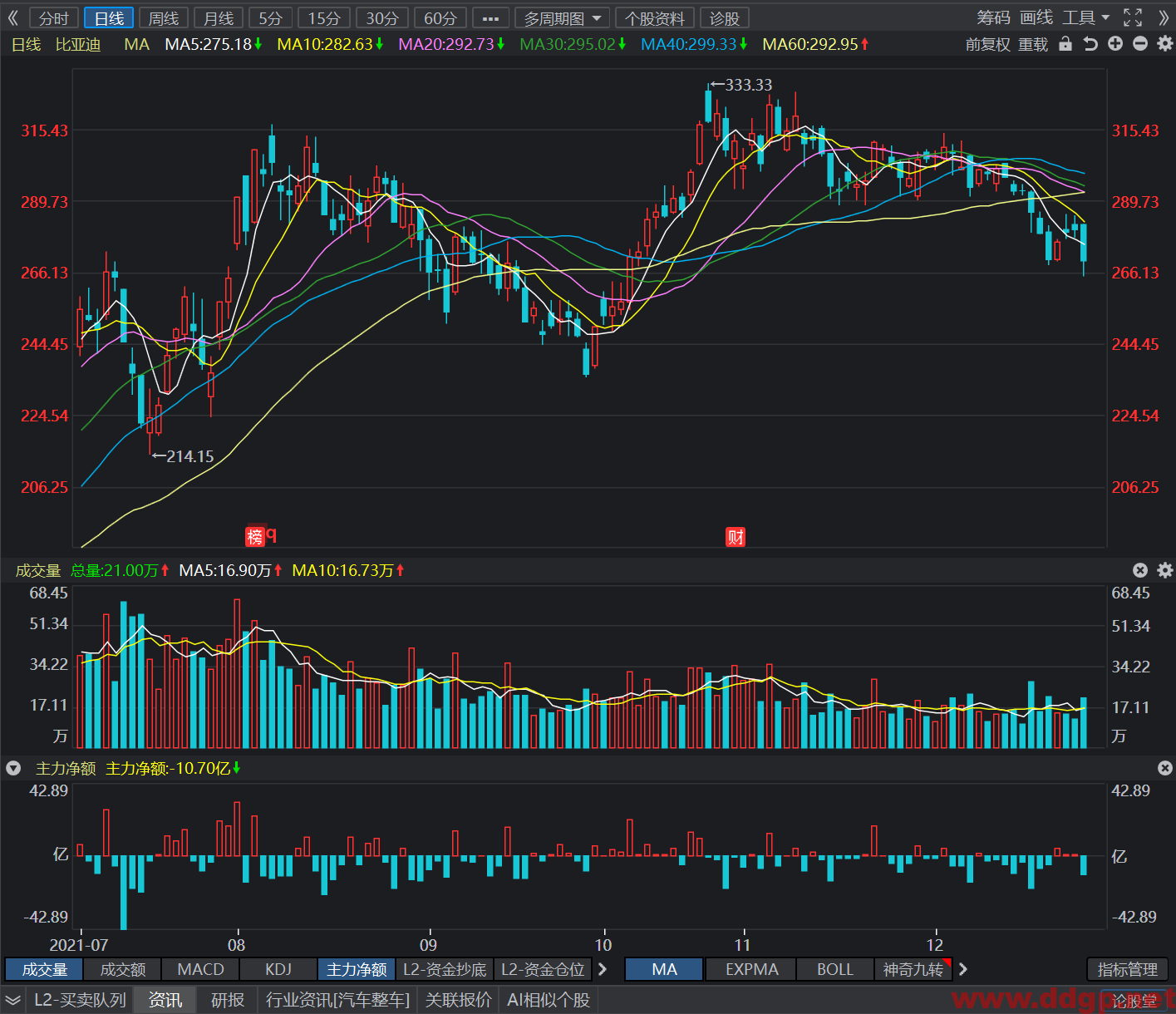
Task: Switch to 5分 minute period
Action: 270,18
